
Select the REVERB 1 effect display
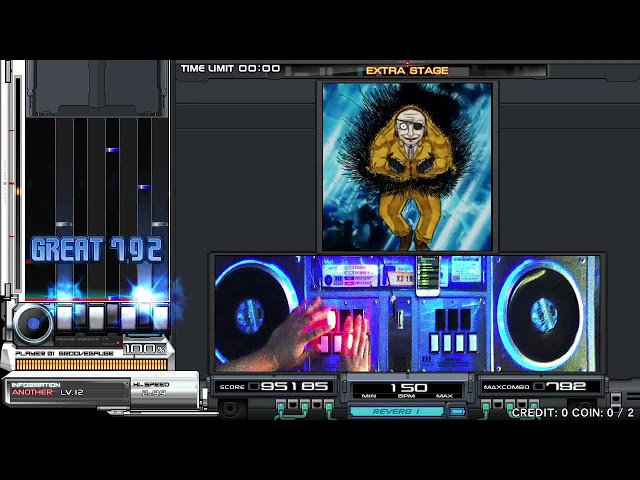pos(396,411)
